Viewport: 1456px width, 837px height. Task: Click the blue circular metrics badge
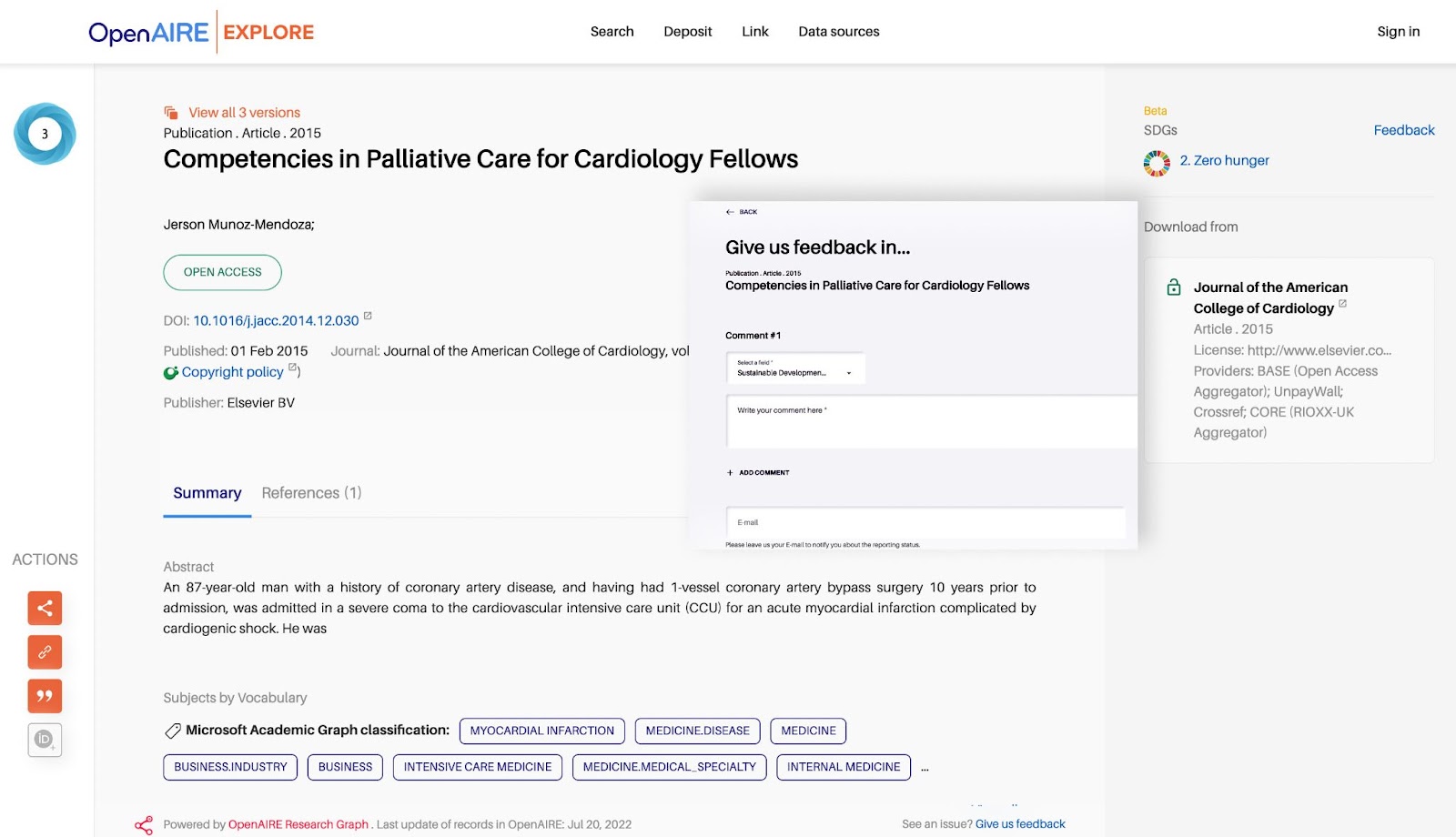(45, 134)
